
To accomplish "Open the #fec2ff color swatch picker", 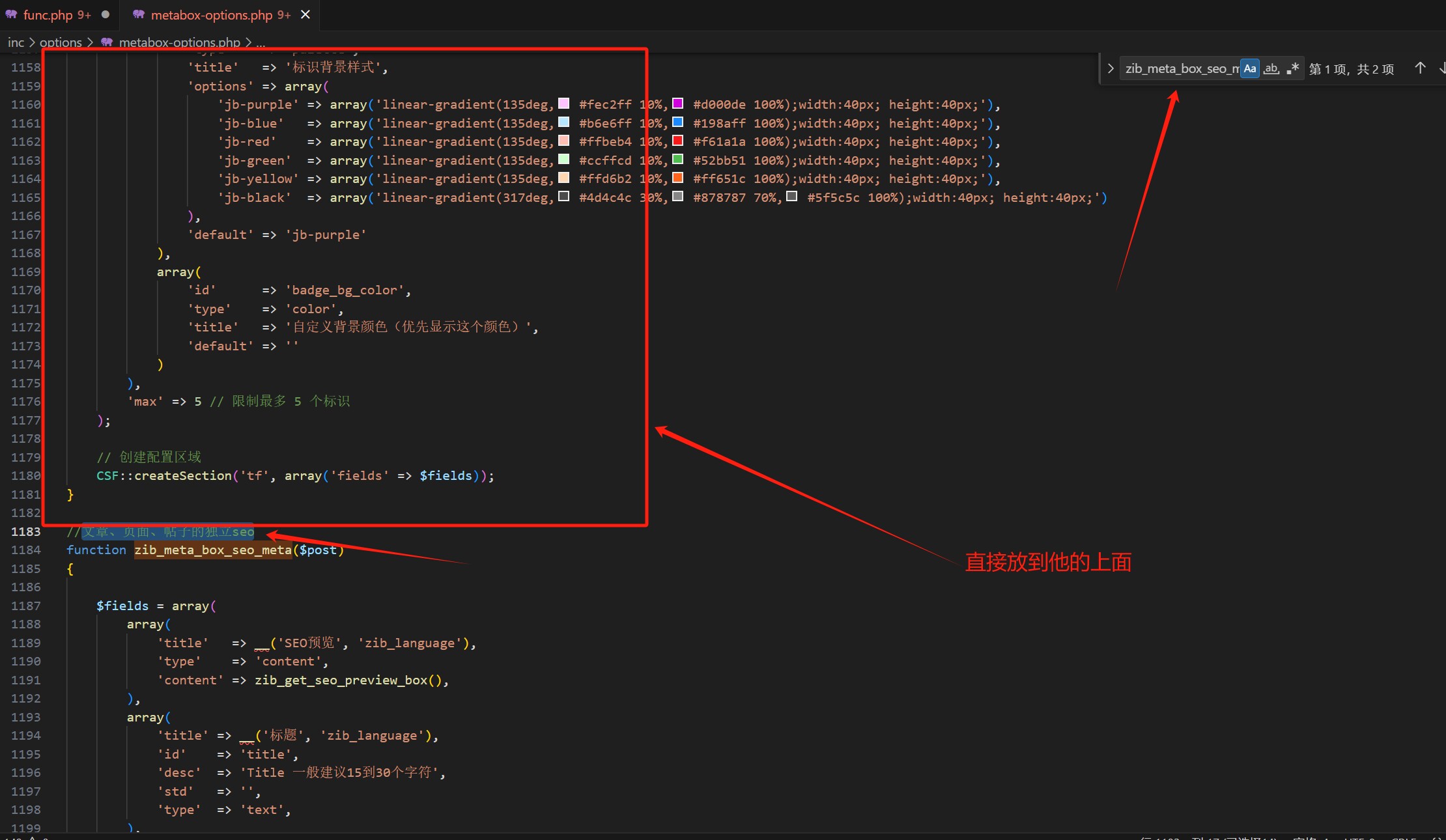I will [564, 104].
